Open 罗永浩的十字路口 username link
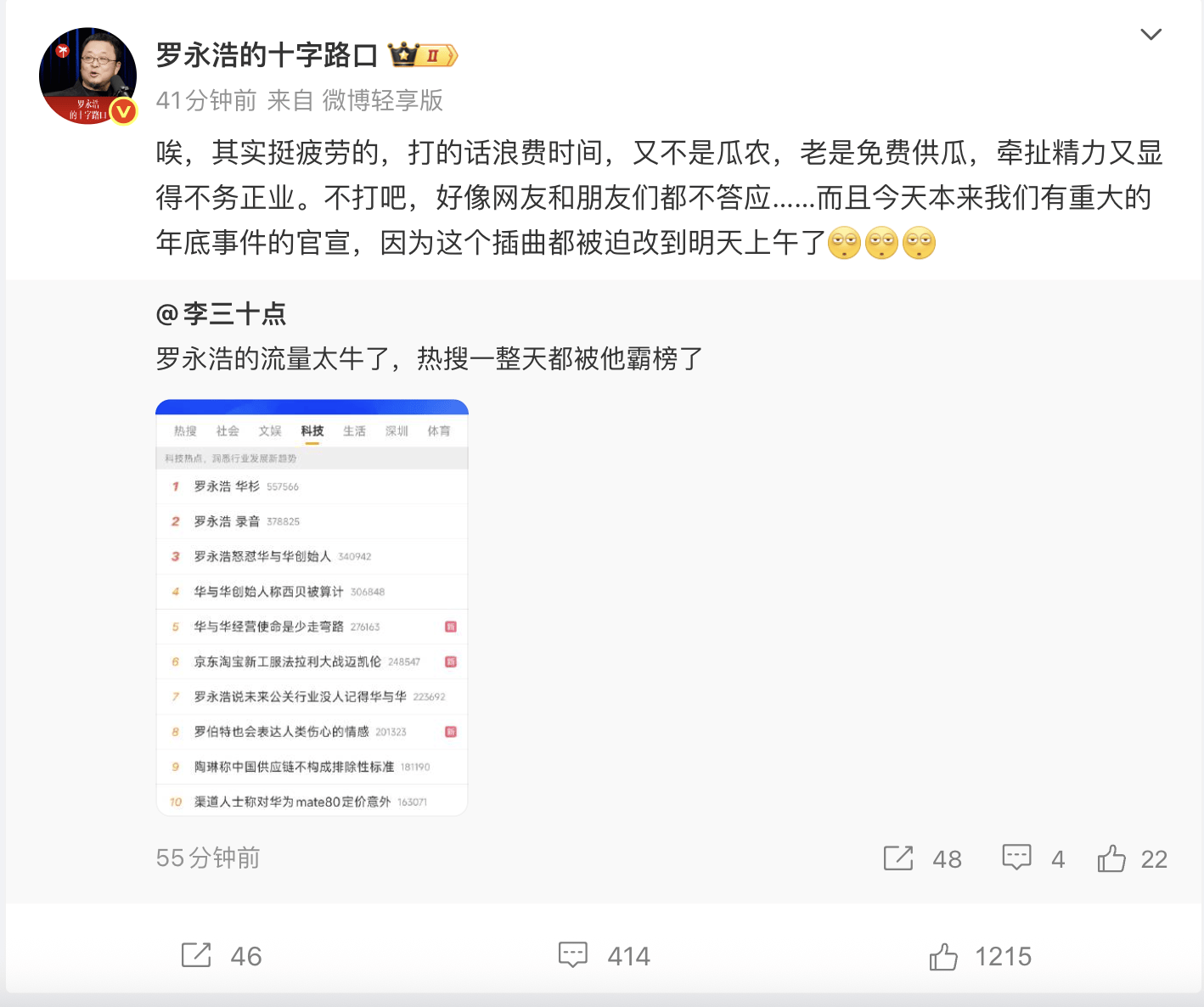Viewport: 1204px width, 1007px height. point(267,55)
